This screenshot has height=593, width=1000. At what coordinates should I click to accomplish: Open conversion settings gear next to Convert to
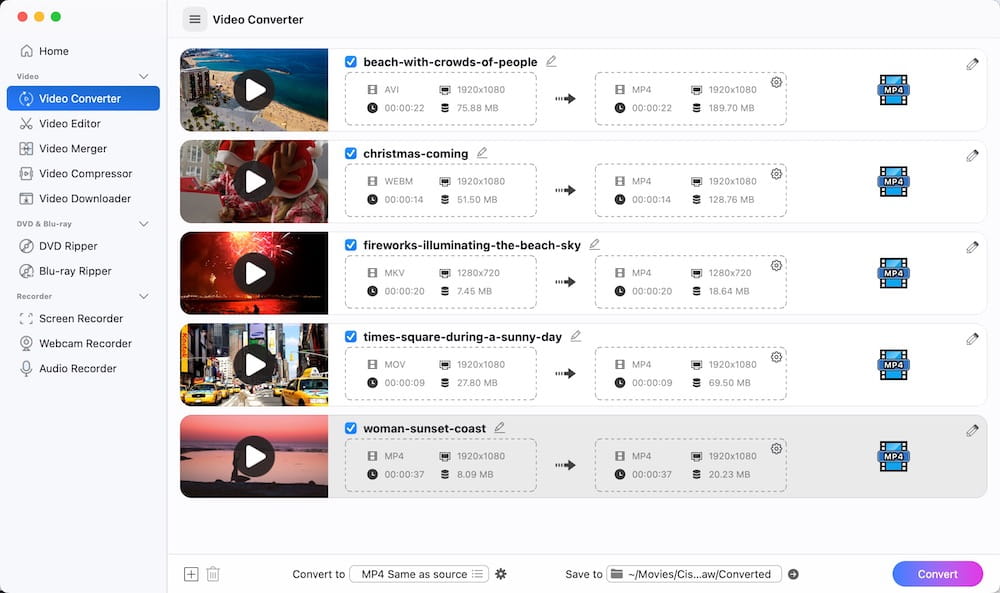pyautogui.click(x=501, y=574)
